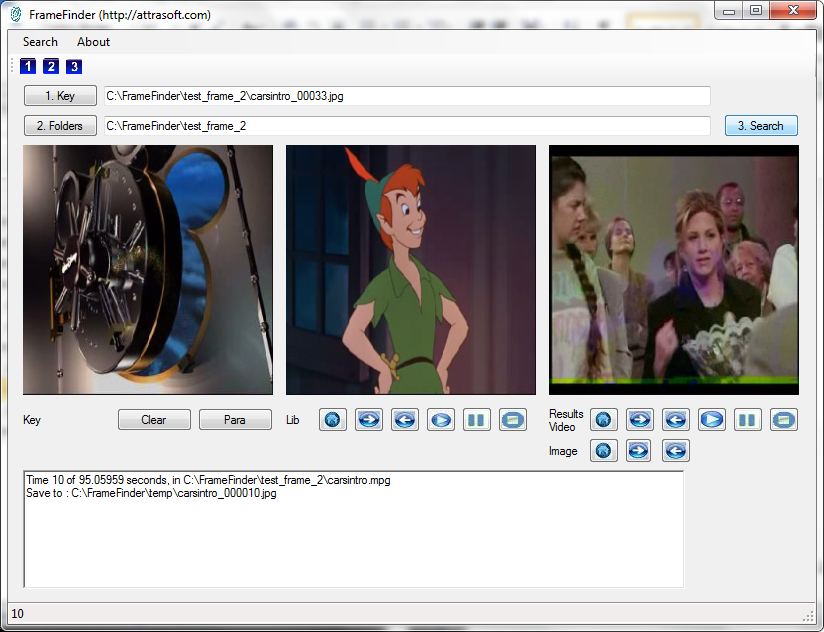Go to first Lib image with home icon
Screen dimensions: 824x632
[x=333, y=420]
